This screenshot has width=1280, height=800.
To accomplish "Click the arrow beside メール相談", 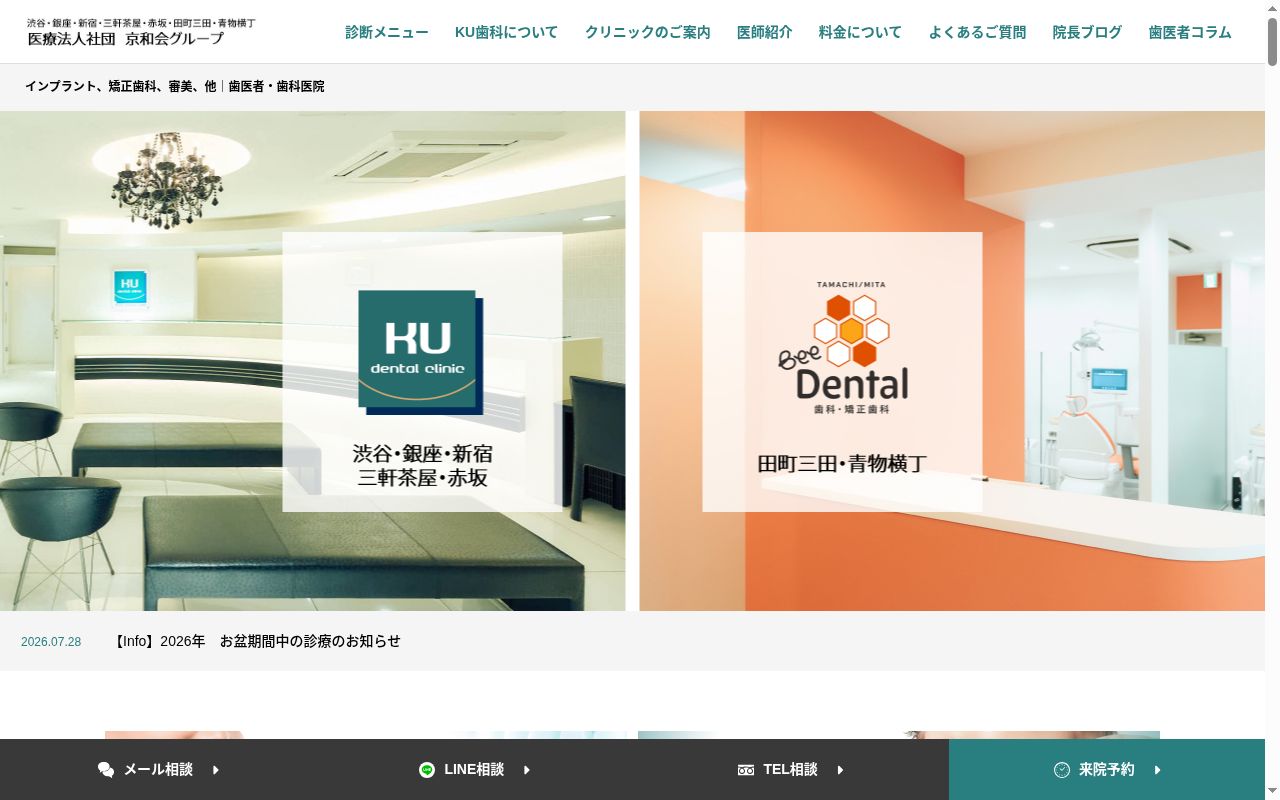I will pos(216,770).
